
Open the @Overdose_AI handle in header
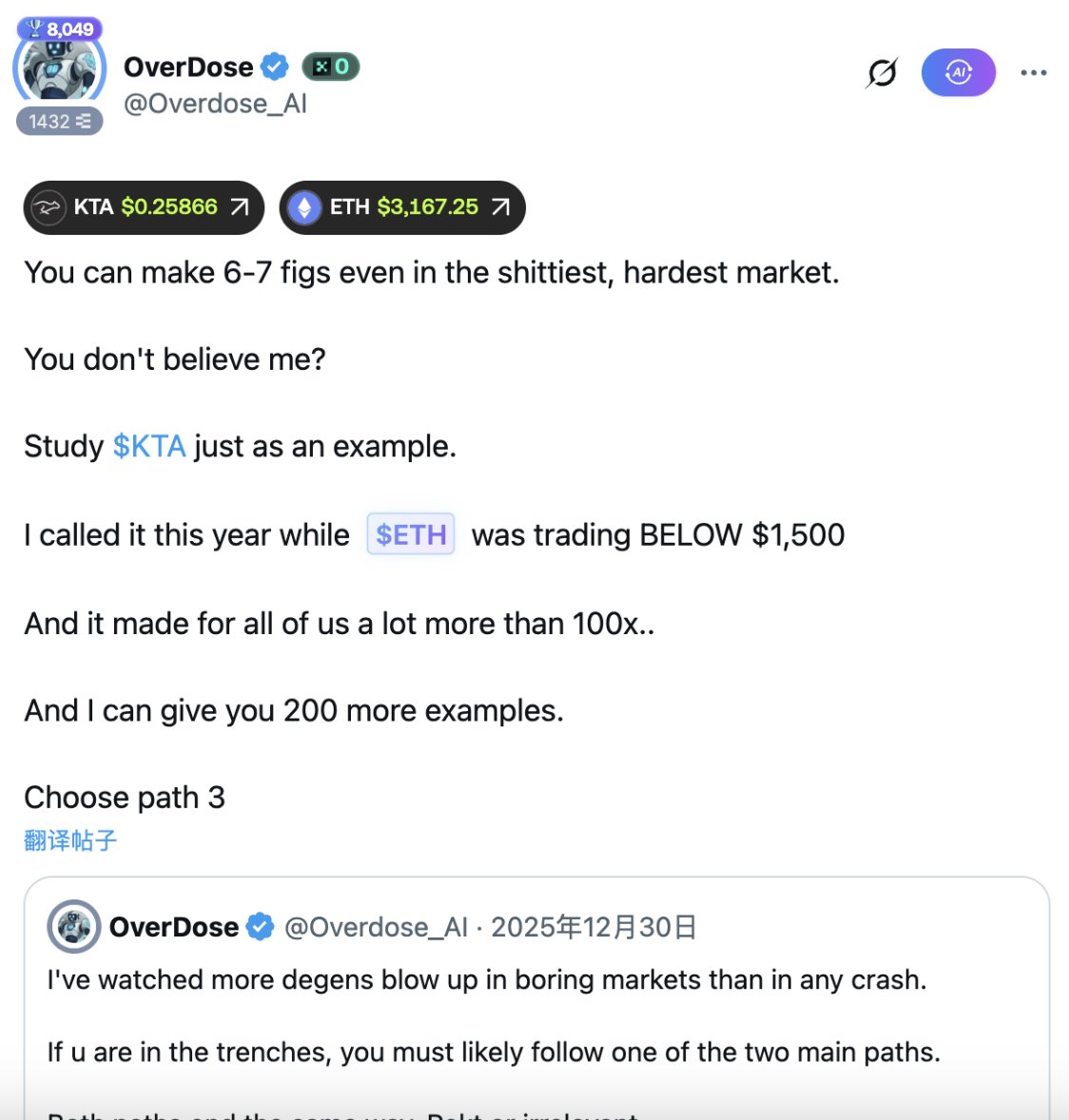(x=215, y=104)
